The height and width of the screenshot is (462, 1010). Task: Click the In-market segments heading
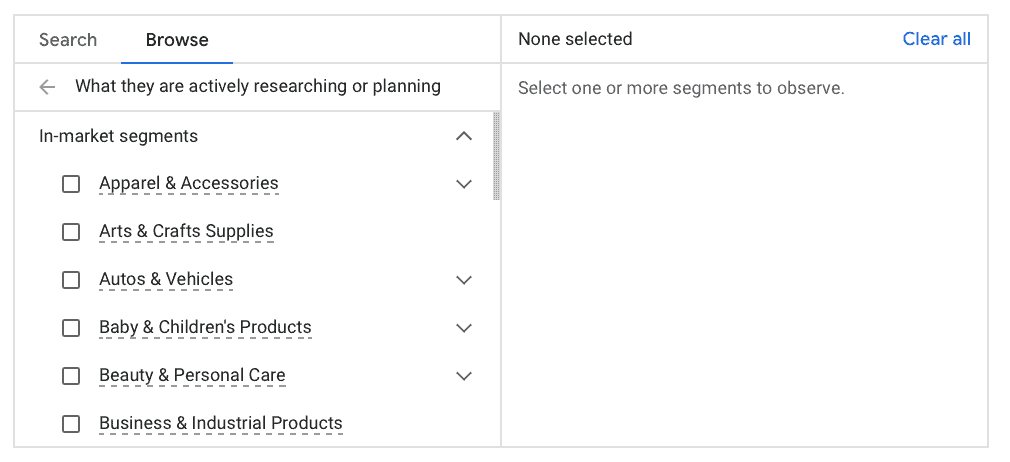tap(118, 136)
